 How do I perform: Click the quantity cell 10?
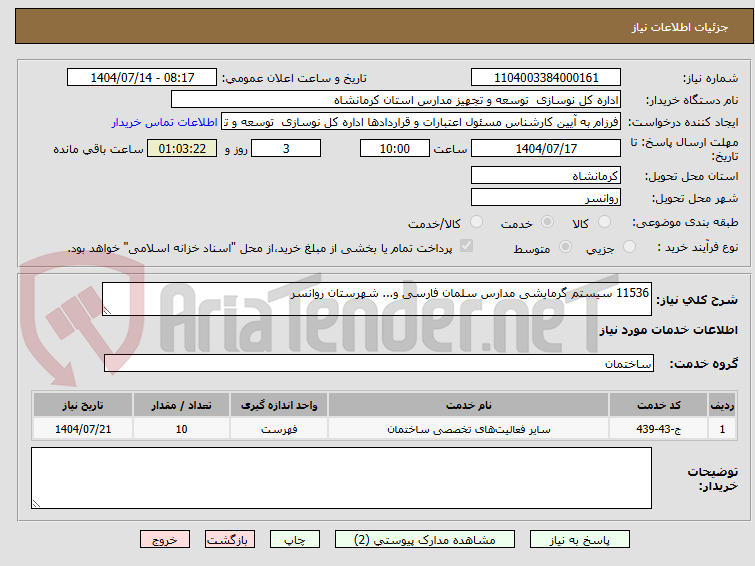click(x=182, y=429)
